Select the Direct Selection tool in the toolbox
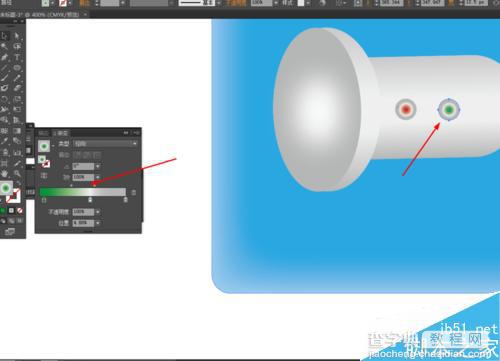Screen dimensions: 500x361 17,36
